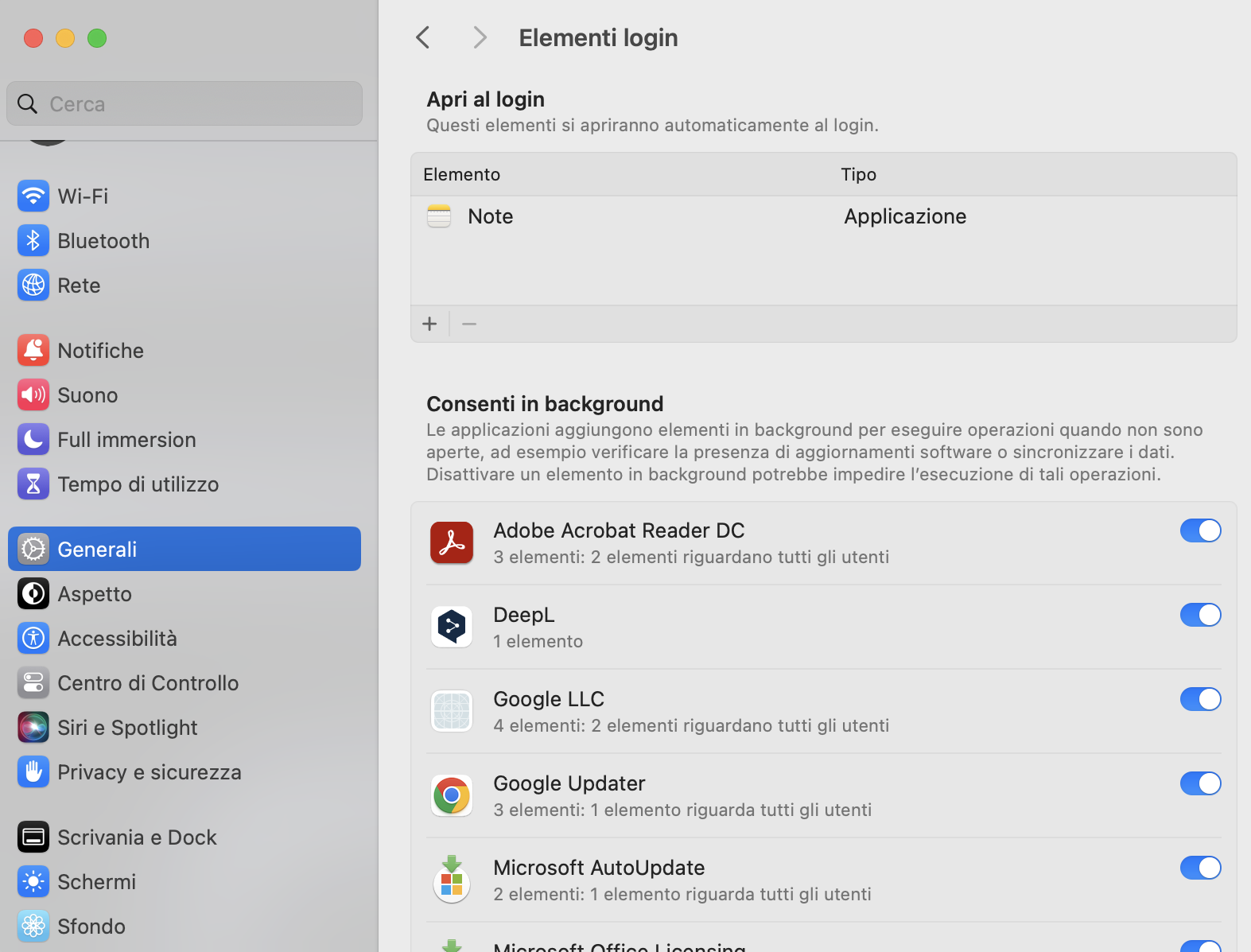Disable Adobe Acrobat Reader DC background toggle
The height and width of the screenshot is (952, 1251).
click(x=1200, y=530)
